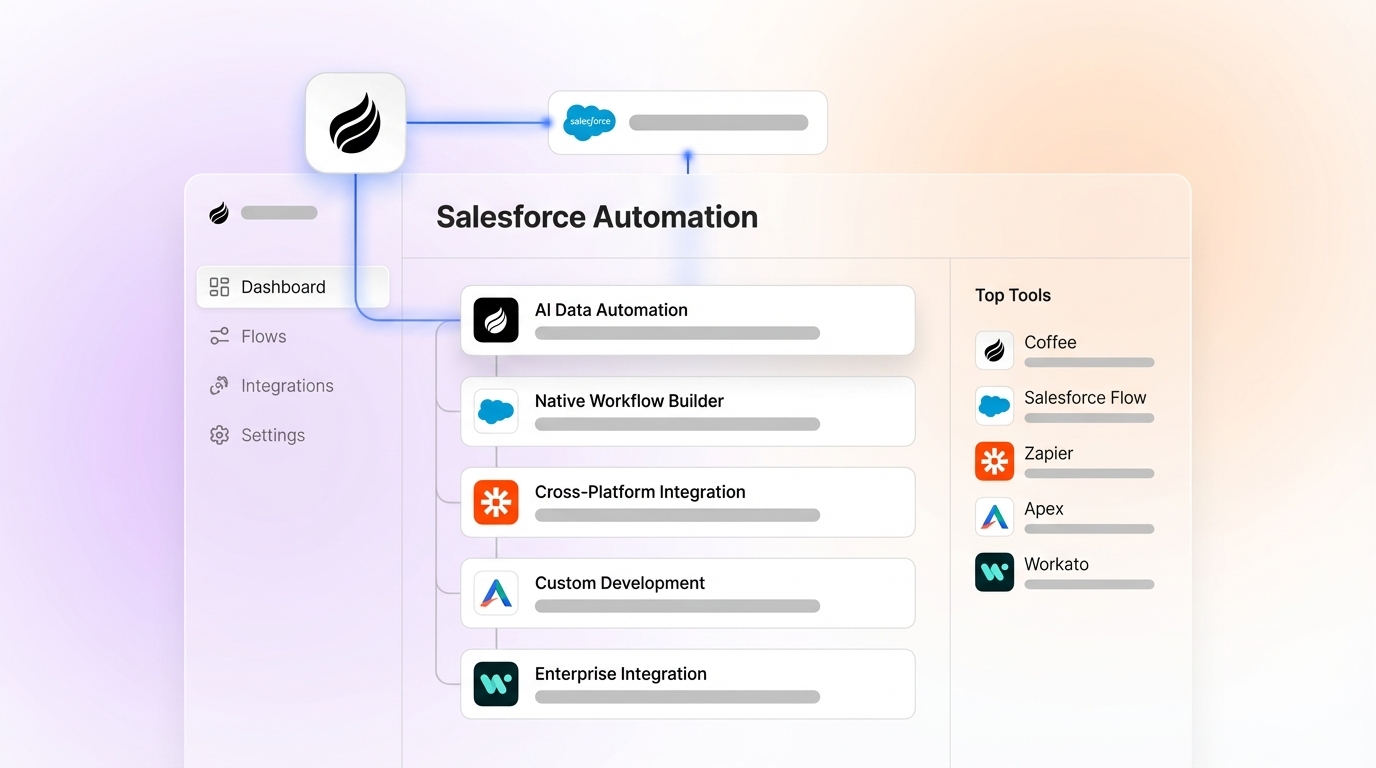Select the Salesforce icon in the top pill

pyautogui.click(x=589, y=122)
